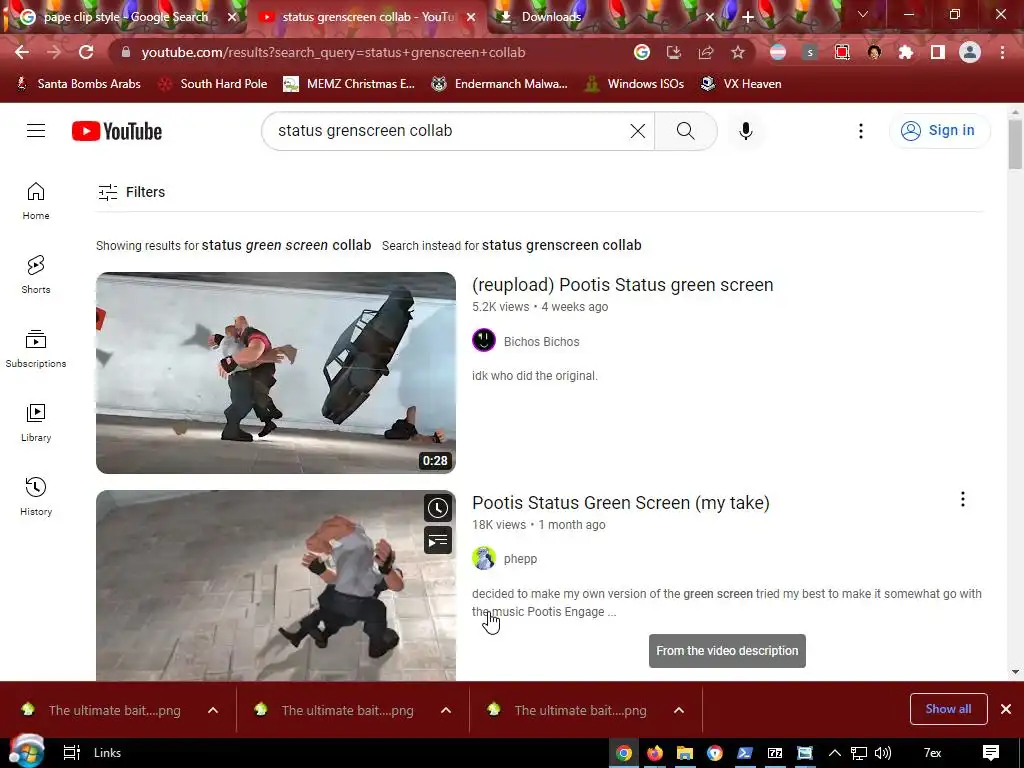Go back to the previous page
The height and width of the screenshot is (768, 1024).
point(22,52)
